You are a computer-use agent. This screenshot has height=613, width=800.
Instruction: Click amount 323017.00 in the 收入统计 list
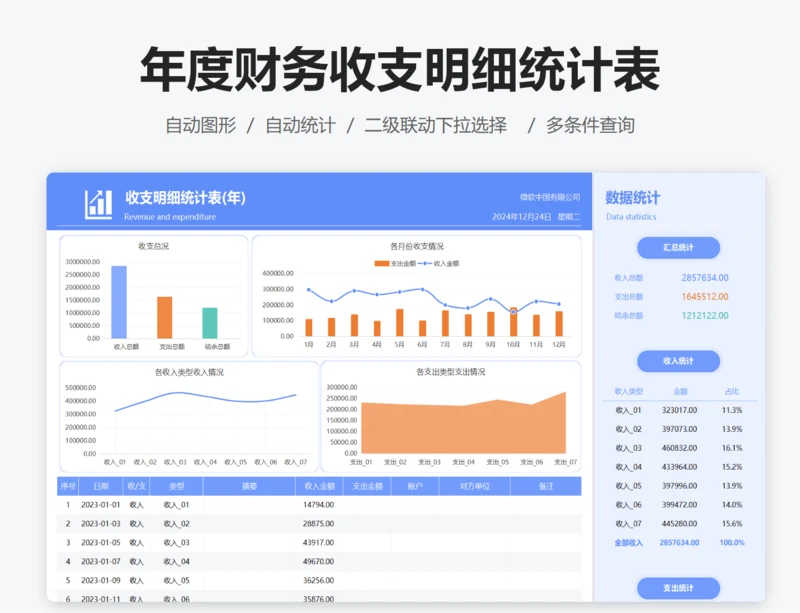pos(679,410)
